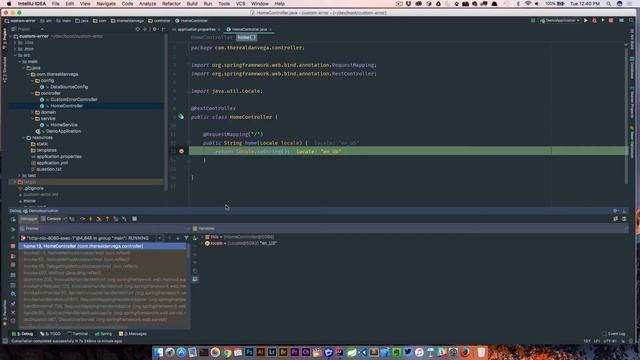Click the Step Over debugger icon
The height and width of the screenshot is (360, 640).
(82, 219)
